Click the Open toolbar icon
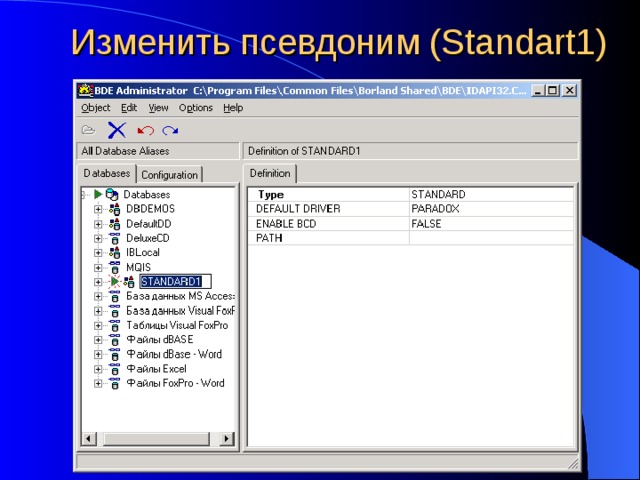This screenshot has width=640, height=480. [x=88, y=130]
